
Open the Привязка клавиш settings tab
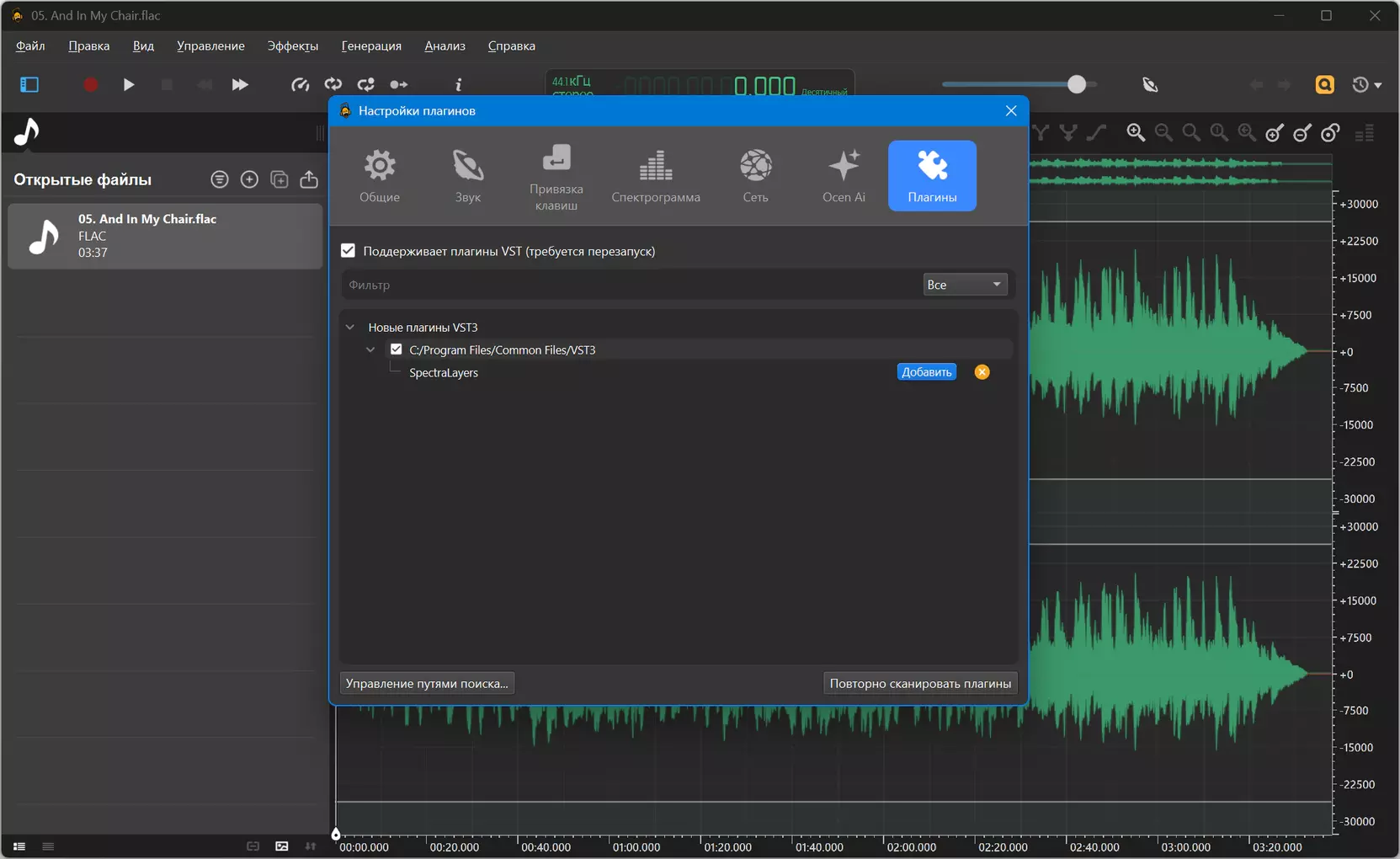(x=556, y=176)
